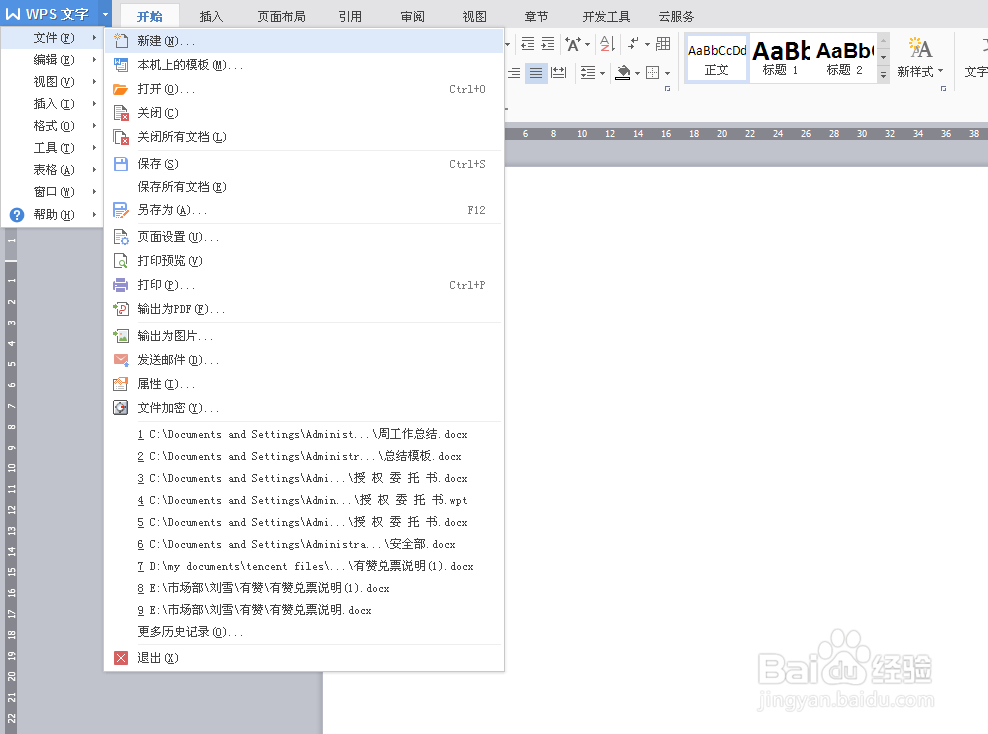Switch to 云服务 ribbon tab

coord(676,16)
